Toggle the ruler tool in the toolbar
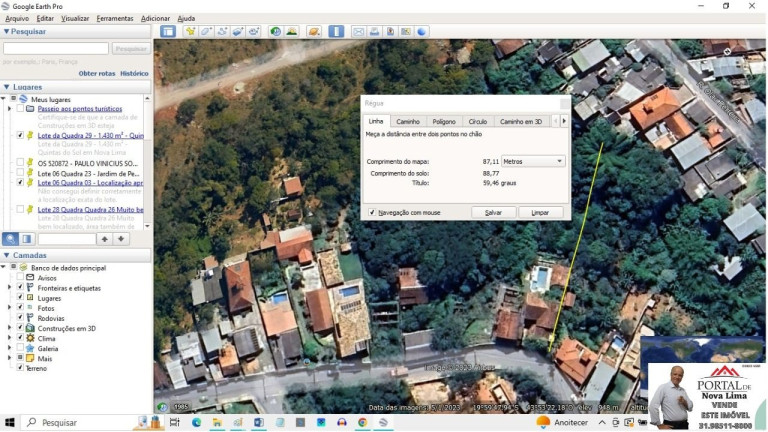768x432 pixels. click(x=336, y=31)
